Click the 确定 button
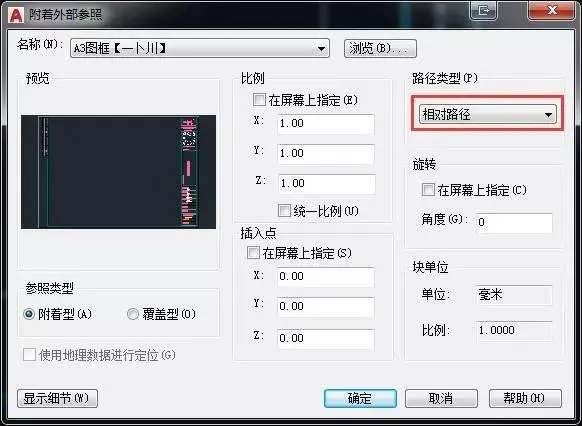Viewport: 582px width, 426px height. click(x=360, y=399)
